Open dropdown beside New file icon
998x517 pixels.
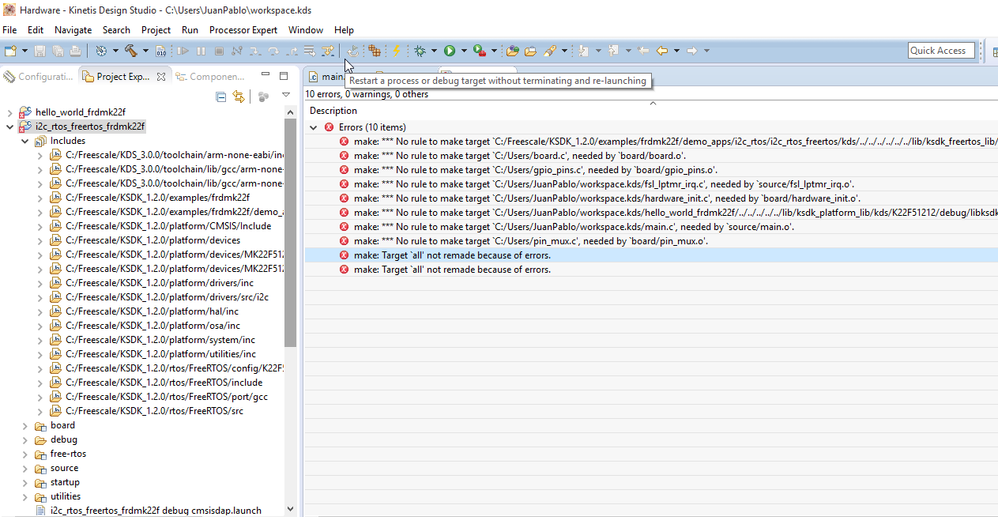[25, 50]
